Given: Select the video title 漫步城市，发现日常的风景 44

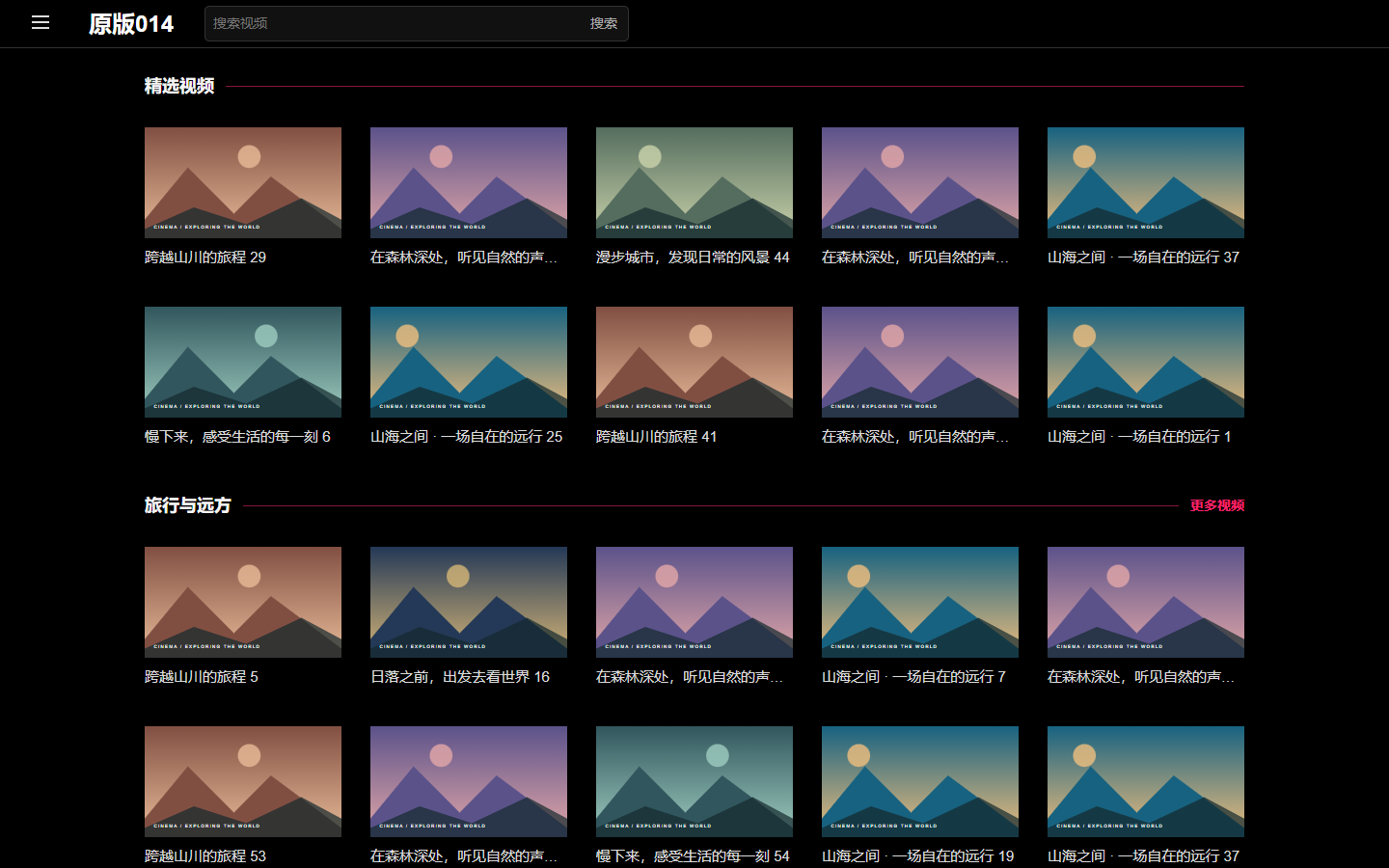Looking at the screenshot, I should pyautogui.click(x=693, y=258).
